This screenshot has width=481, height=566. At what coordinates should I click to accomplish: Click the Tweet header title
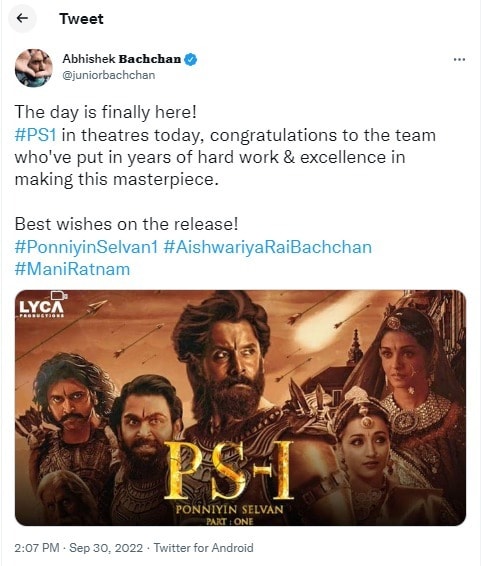[x=81, y=19]
